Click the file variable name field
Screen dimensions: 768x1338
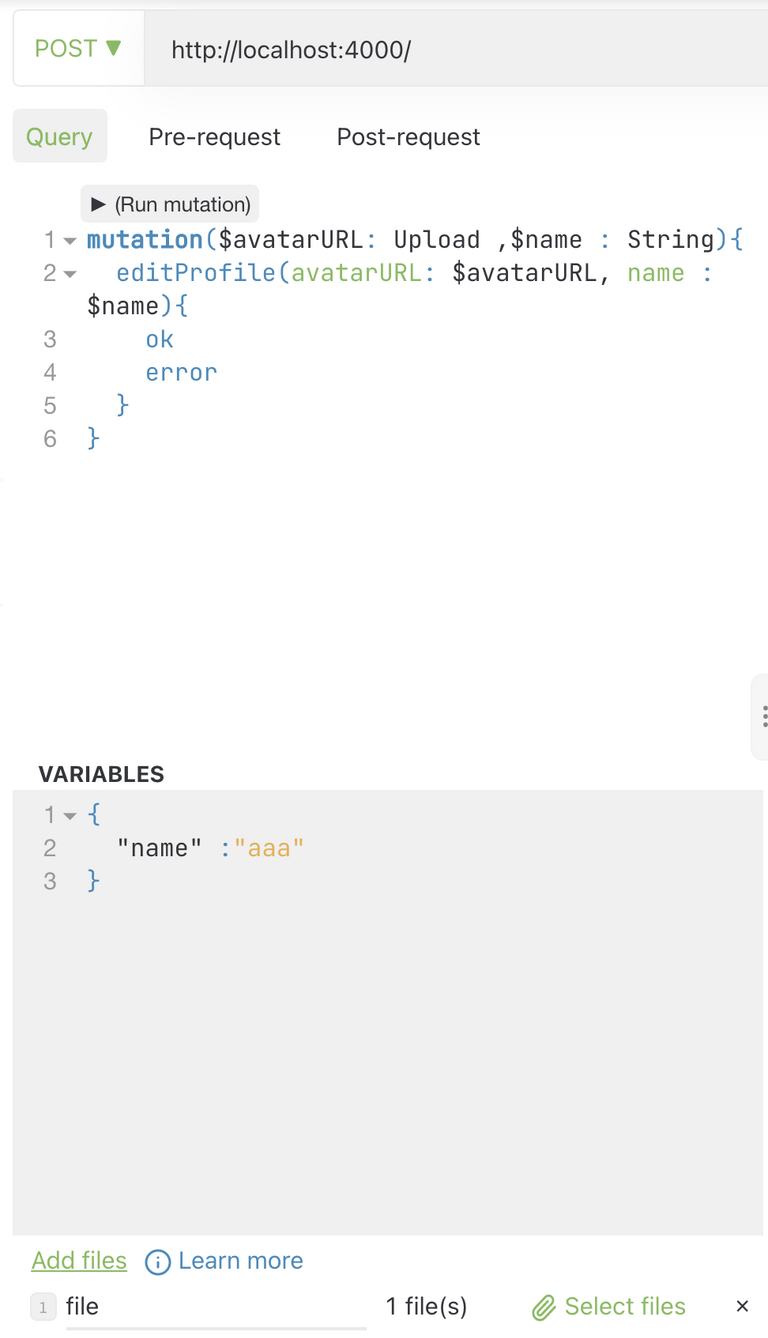[x=216, y=1306]
